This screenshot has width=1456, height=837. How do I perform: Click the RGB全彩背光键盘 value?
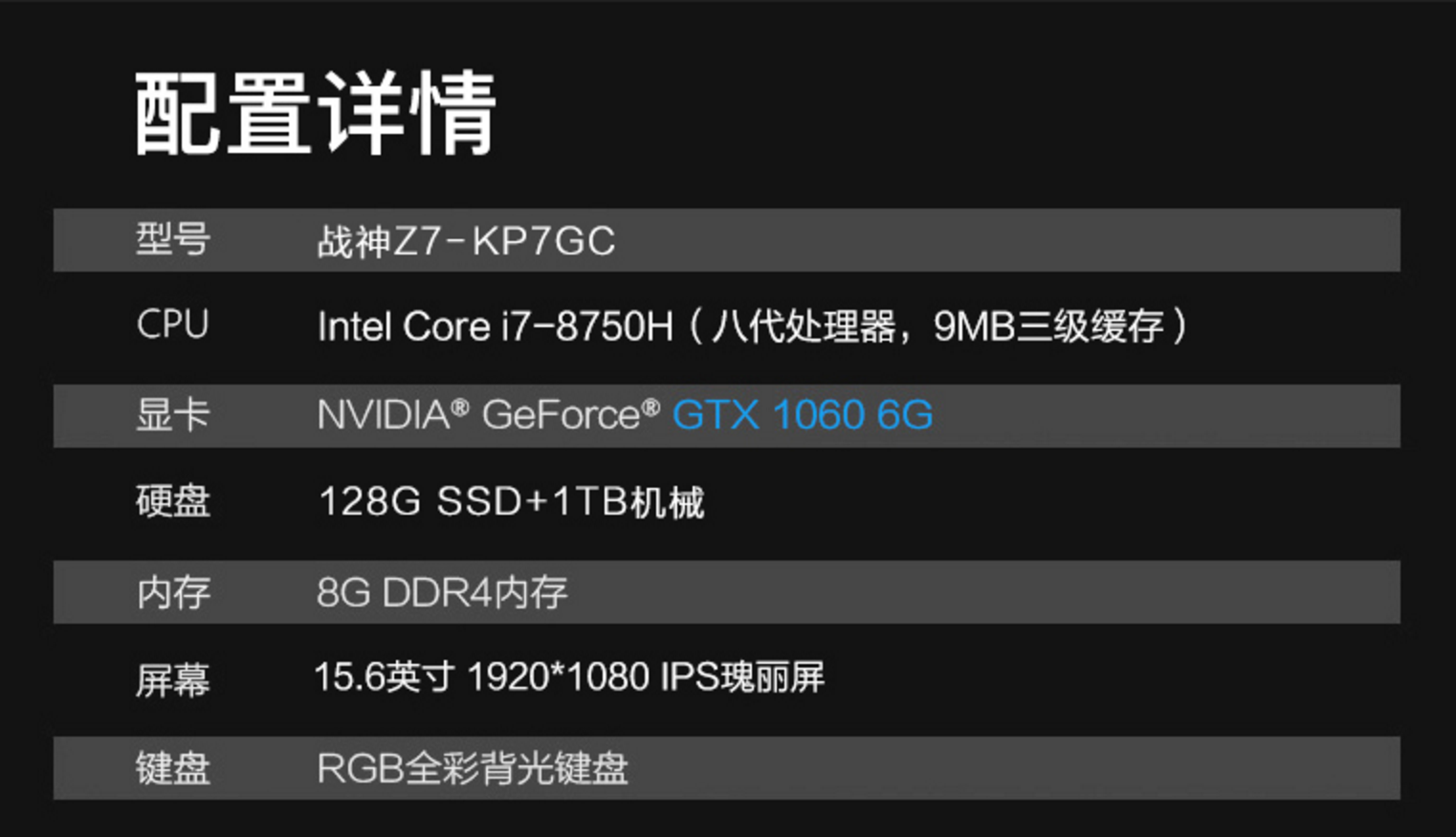click(x=473, y=768)
